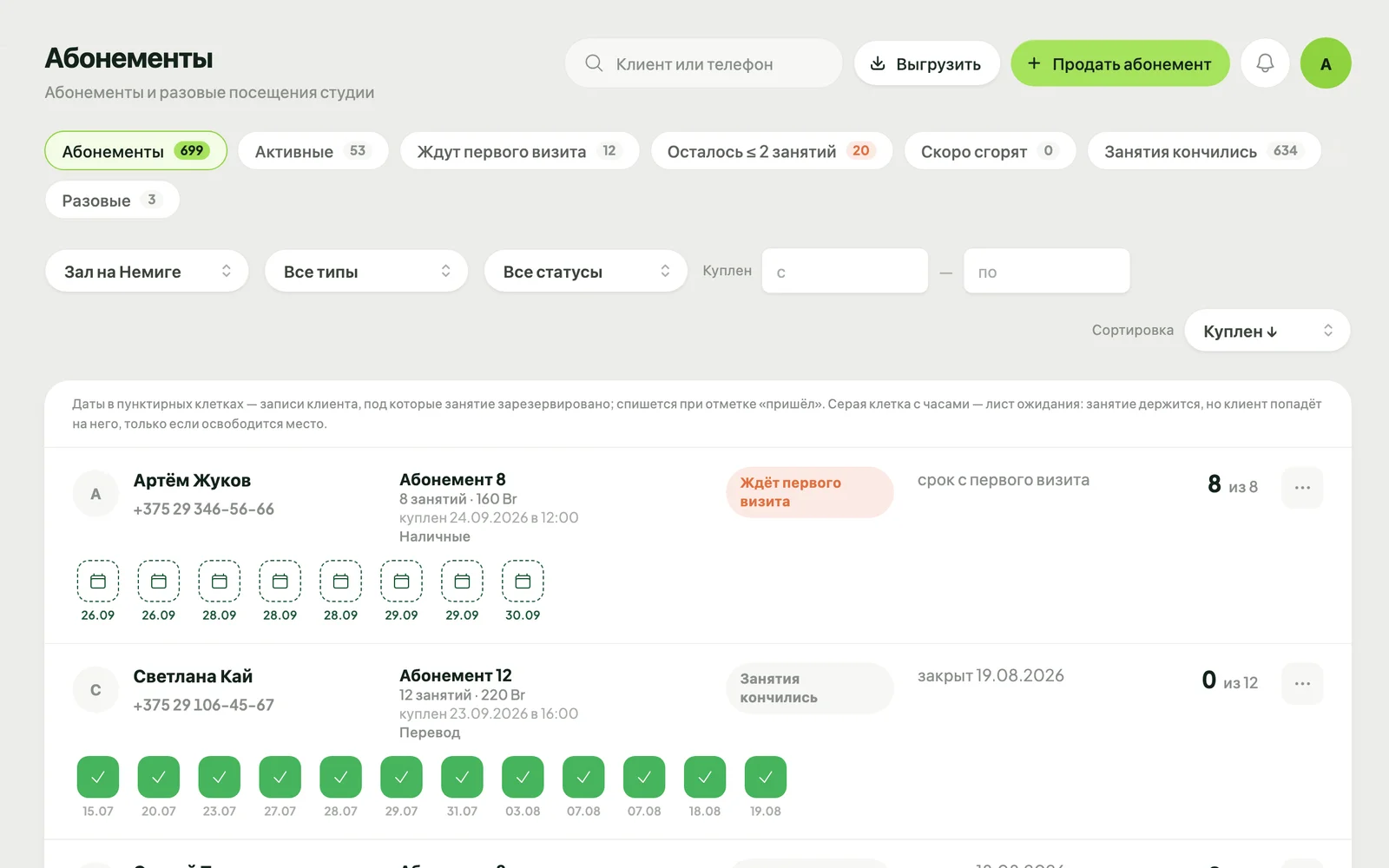
Task: Click the checked session cell dated 27.07
Action: 280,777
